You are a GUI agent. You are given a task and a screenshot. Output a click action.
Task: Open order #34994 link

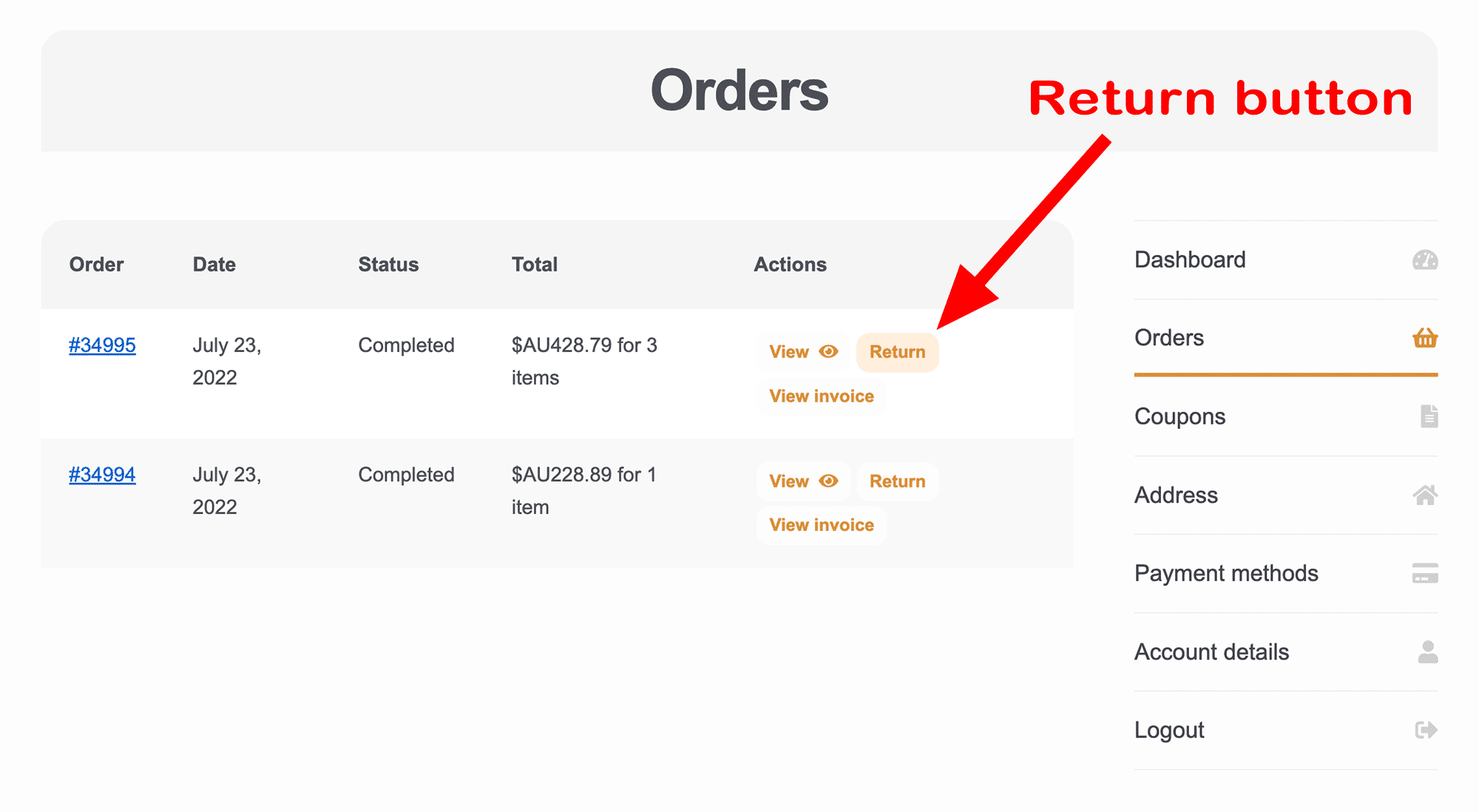(102, 475)
